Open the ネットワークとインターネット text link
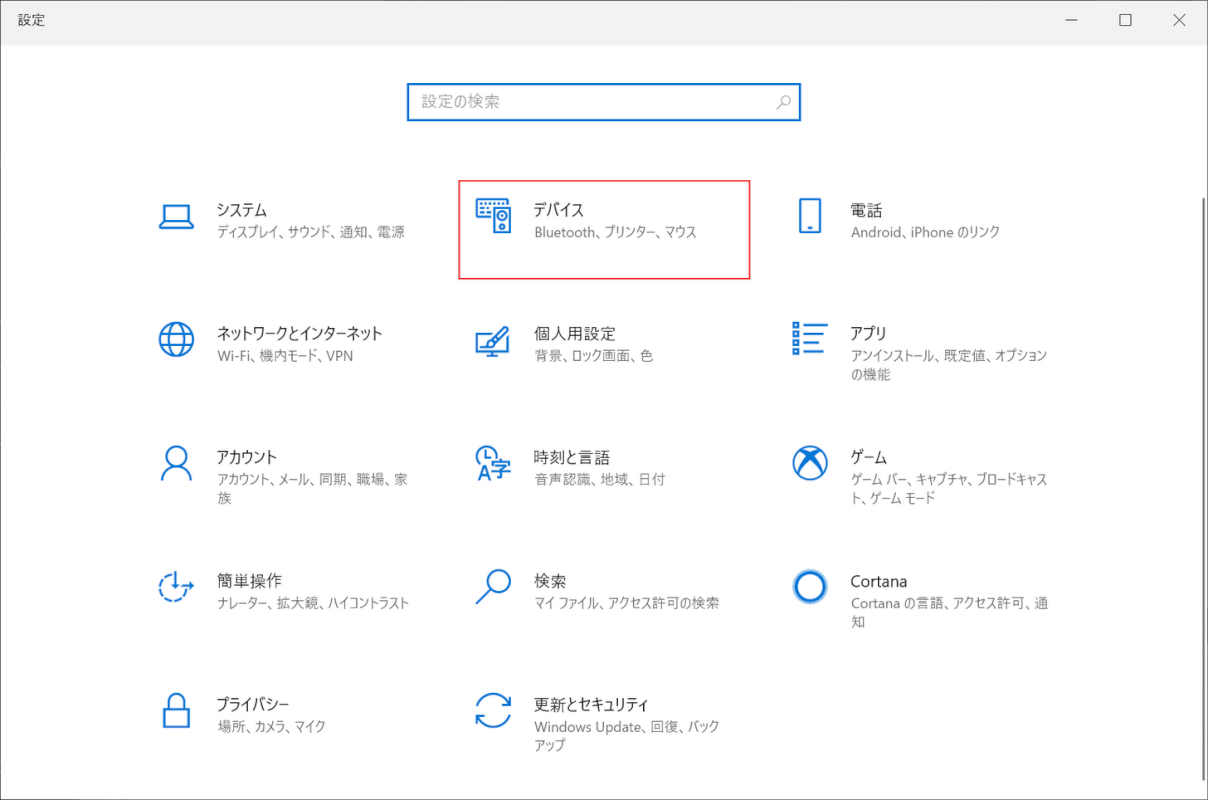 [x=299, y=333]
